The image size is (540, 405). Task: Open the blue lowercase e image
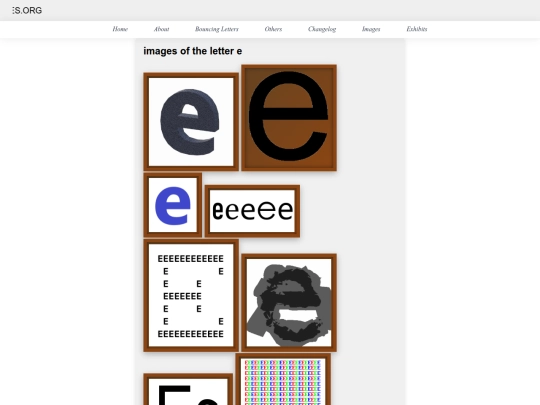[x=173, y=205]
